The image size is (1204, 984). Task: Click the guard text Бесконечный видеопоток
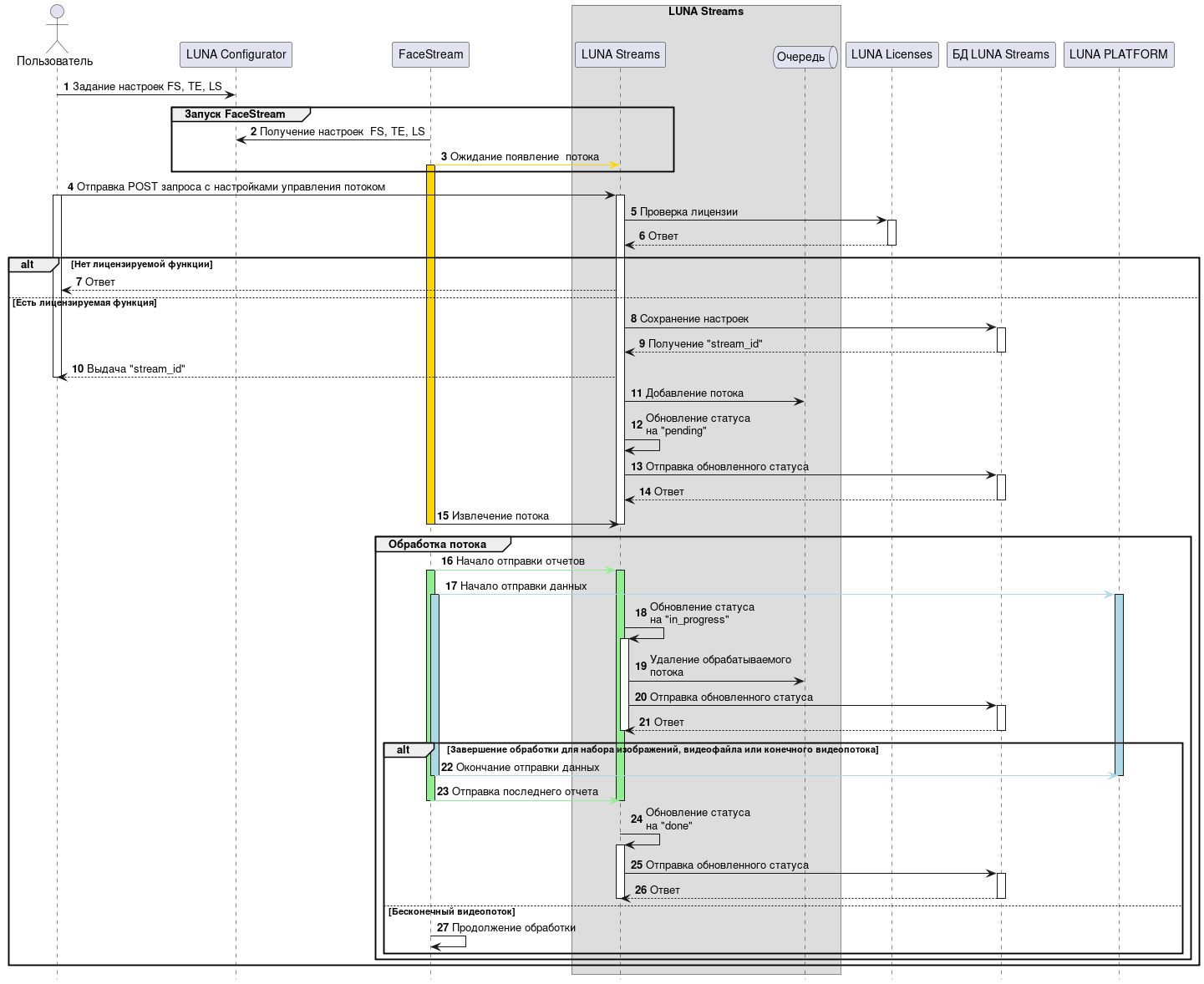tap(451, 912)
